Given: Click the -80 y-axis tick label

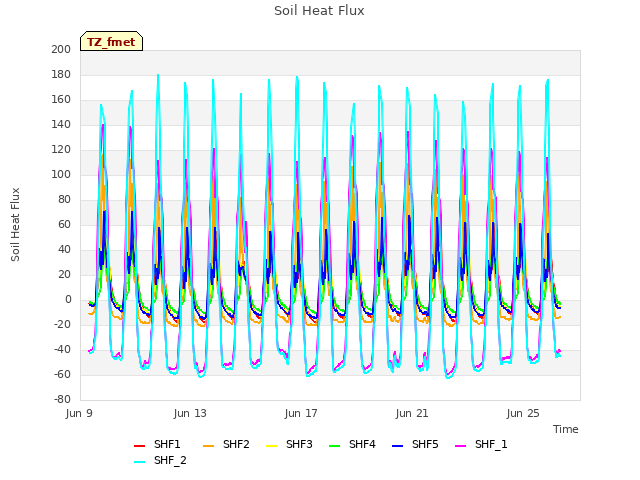Looking at the screenshot, I should click(x=62, y=400).
